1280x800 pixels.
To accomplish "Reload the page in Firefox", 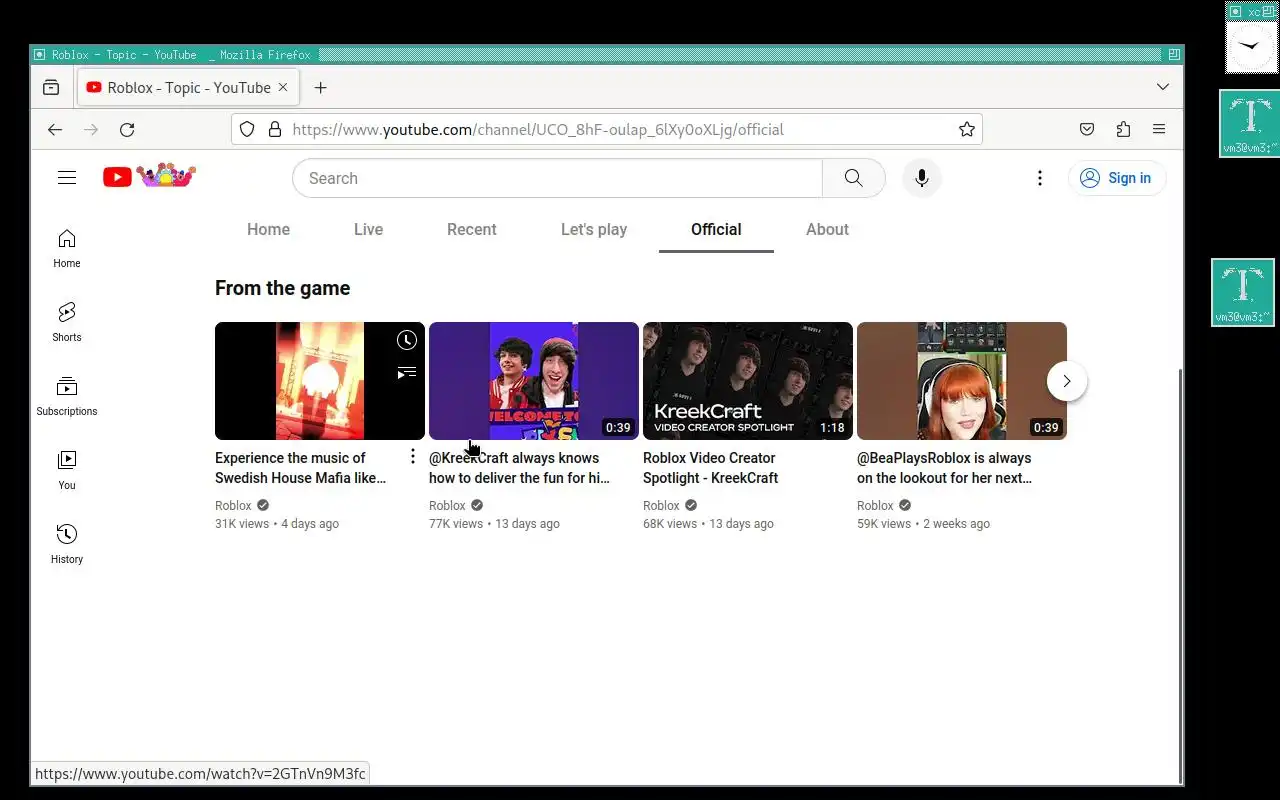I will [127, 130].
